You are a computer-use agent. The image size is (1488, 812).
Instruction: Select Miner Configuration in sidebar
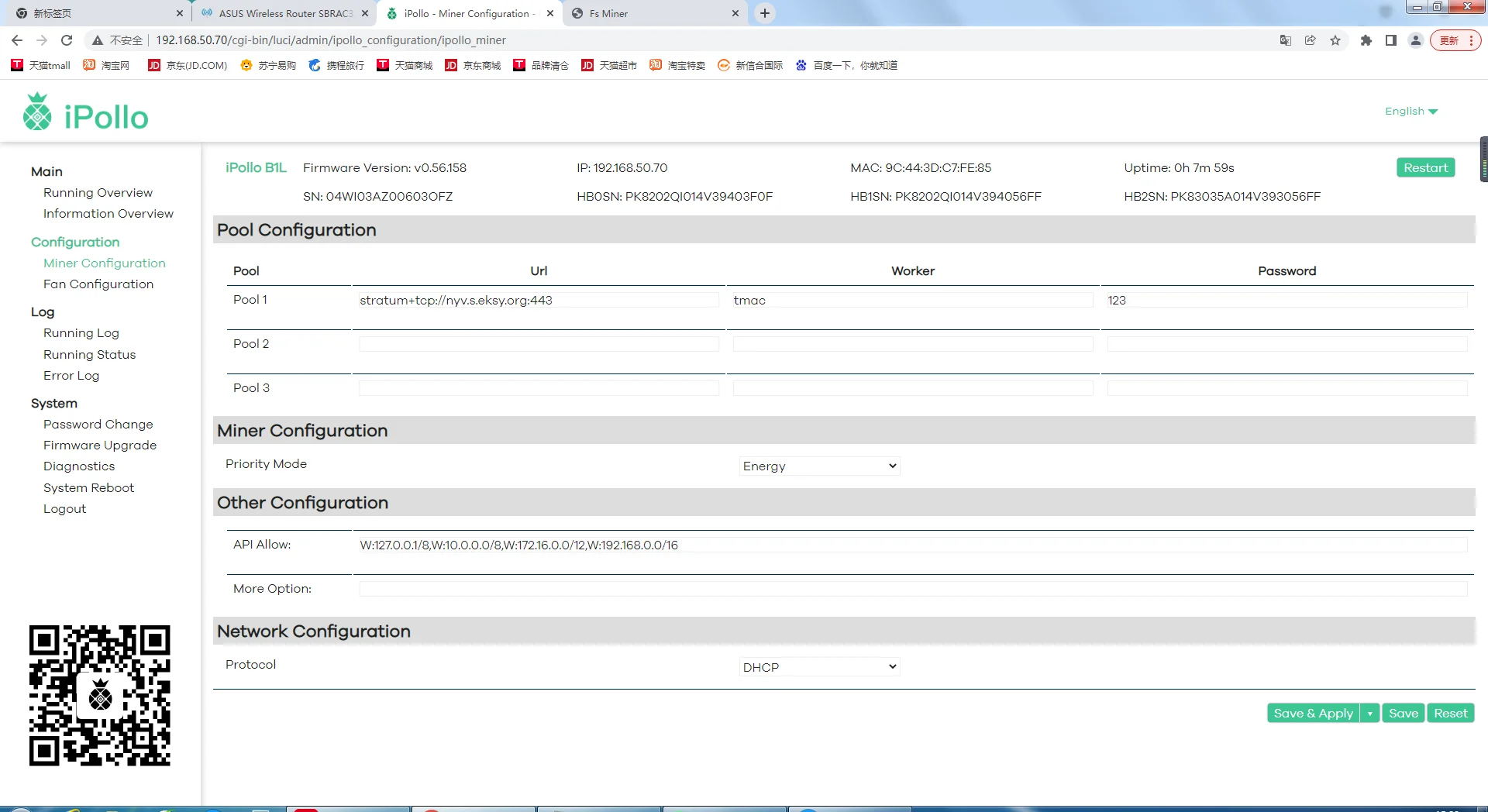pos(105,263)
